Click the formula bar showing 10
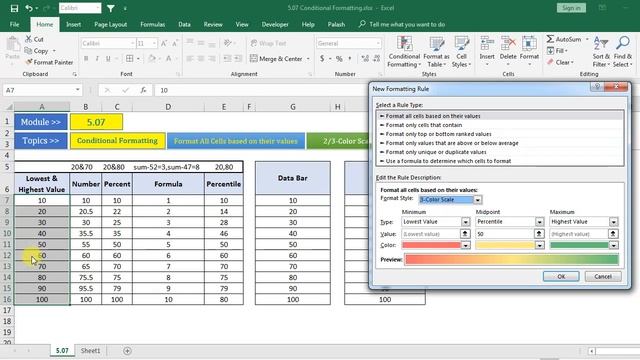 click(261, 90)
